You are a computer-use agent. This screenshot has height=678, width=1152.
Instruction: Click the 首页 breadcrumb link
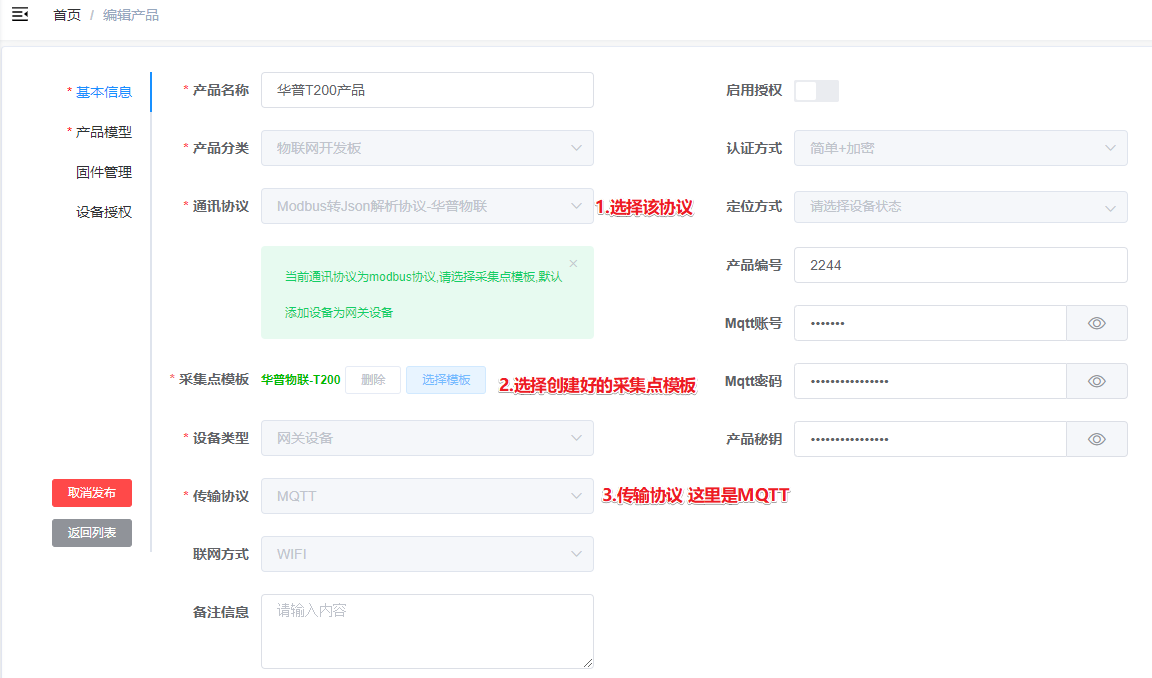(67, 15)
